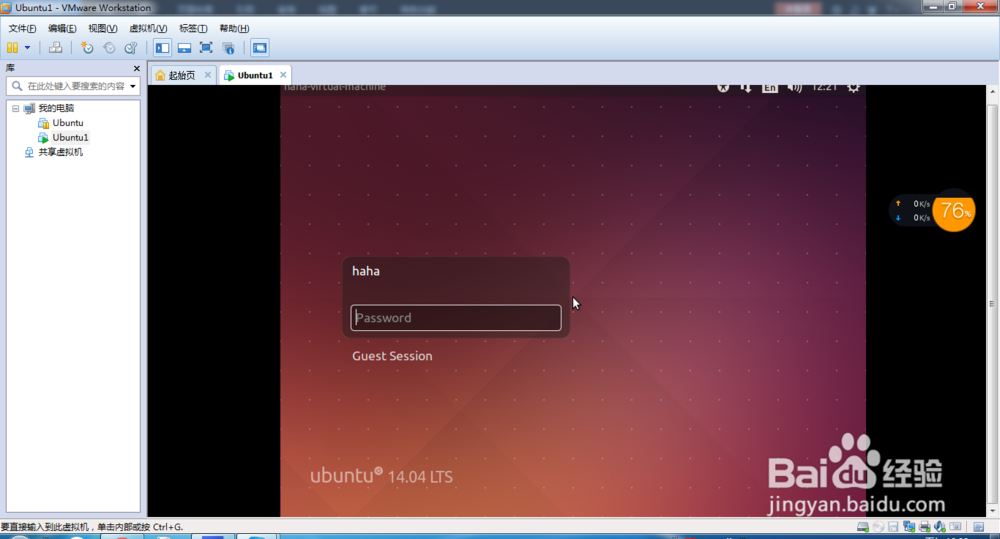Screen dimensions: 1000x539
Task: Open the 文件(F) menu
Action: pyautogui.click(x=22, y=28)
